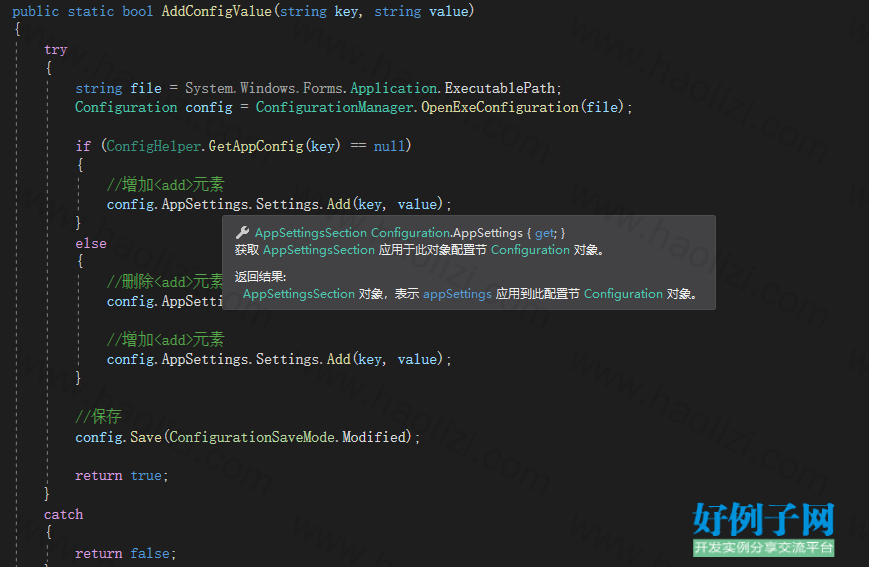Click the 'catch' keyword

click(x=63, y=514)
